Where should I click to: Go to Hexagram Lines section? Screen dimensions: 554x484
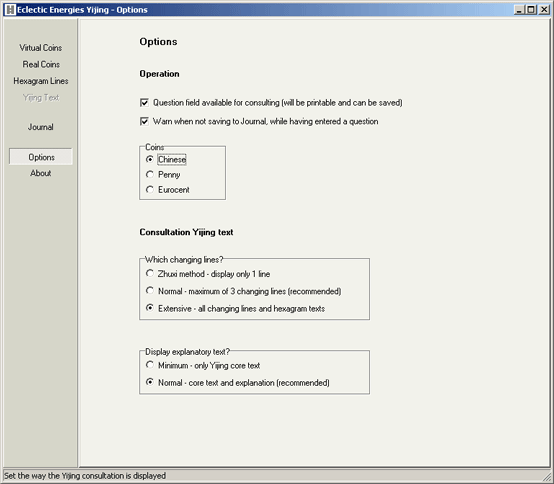(41, 81)
